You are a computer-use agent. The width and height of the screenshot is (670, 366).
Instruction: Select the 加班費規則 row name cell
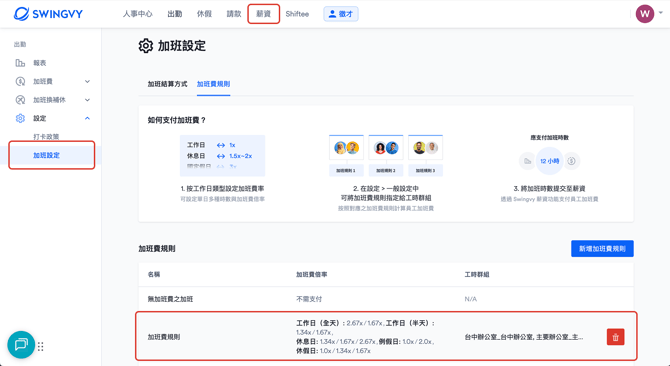click(x=164, y=337)
